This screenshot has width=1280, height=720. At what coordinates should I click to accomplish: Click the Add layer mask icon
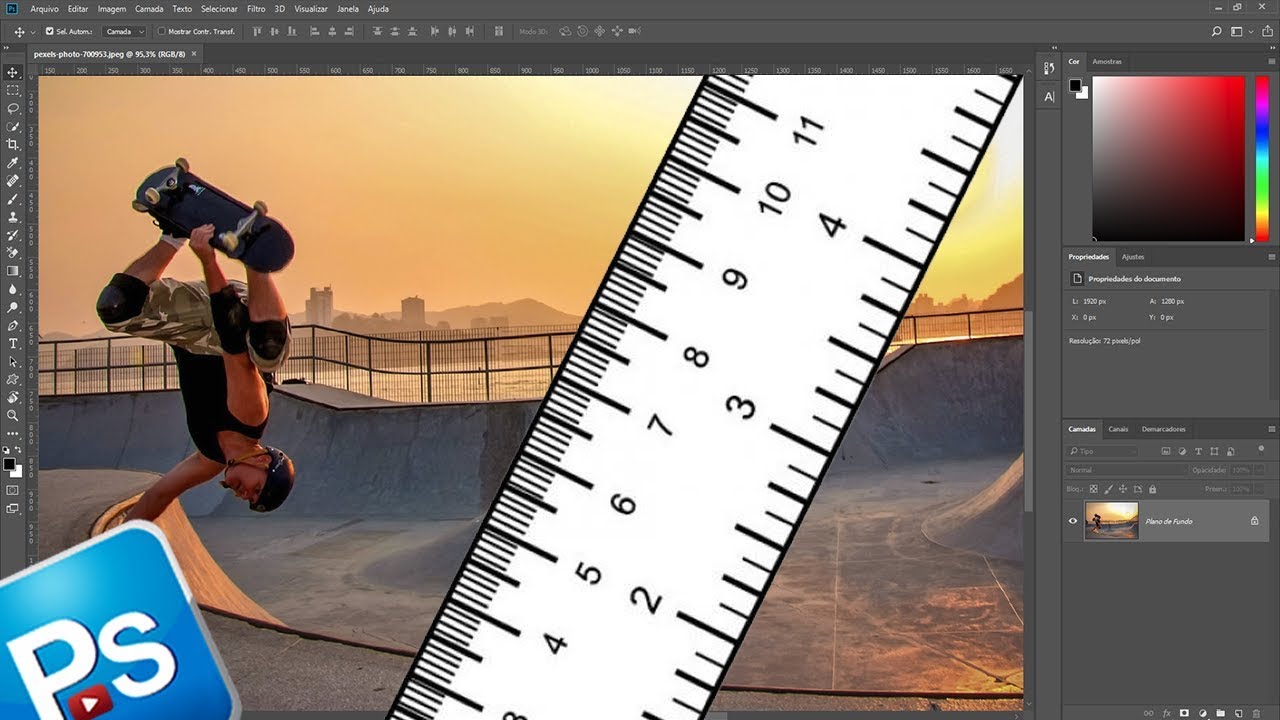point(1184,713)
